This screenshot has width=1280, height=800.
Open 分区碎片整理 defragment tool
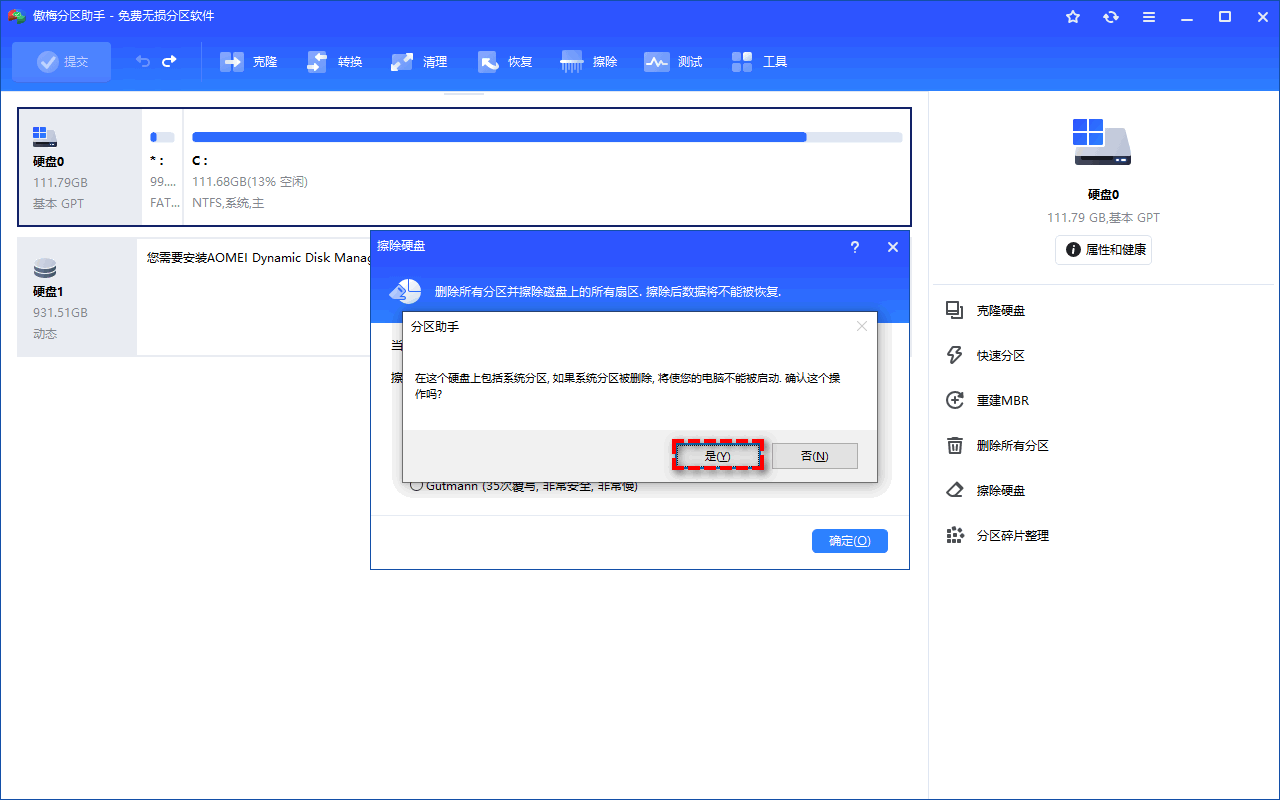coord(955,535)
